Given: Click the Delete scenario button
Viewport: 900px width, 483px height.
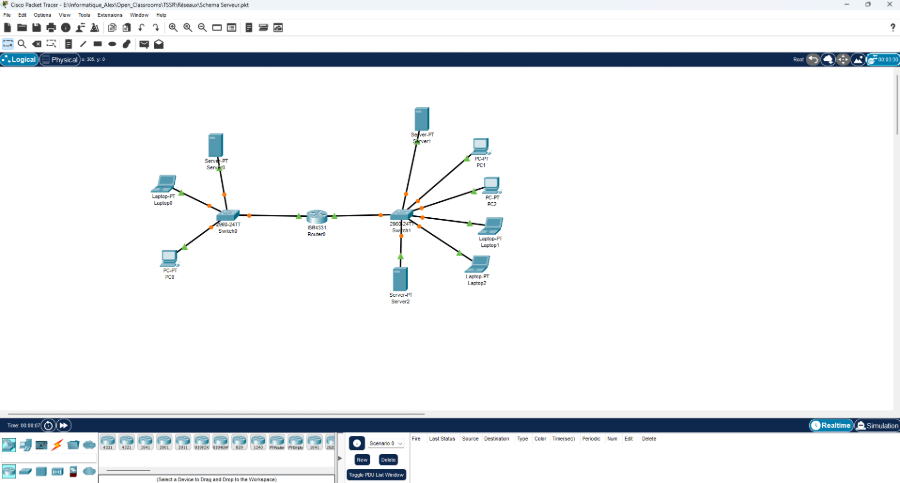Looking at the screenshot, I should pyautogui.click(x=388, y=460).
